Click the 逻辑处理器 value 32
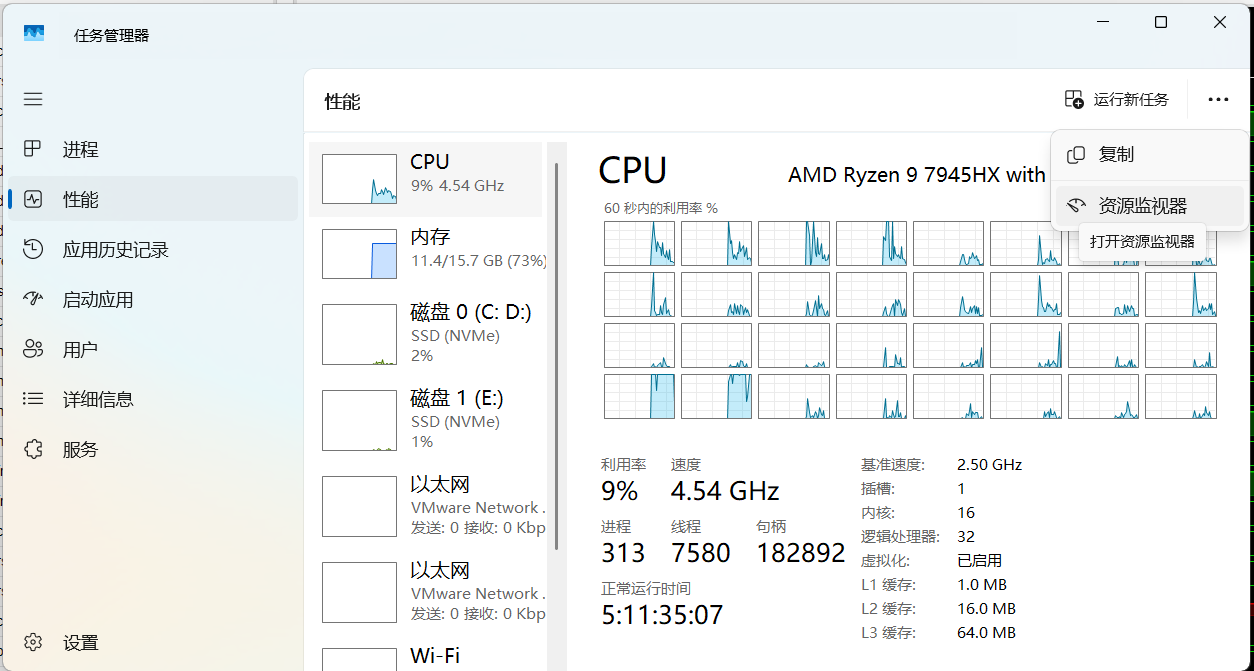This screenshot has width=1254, height=671. pyautogui.click(x=966, y=537)
